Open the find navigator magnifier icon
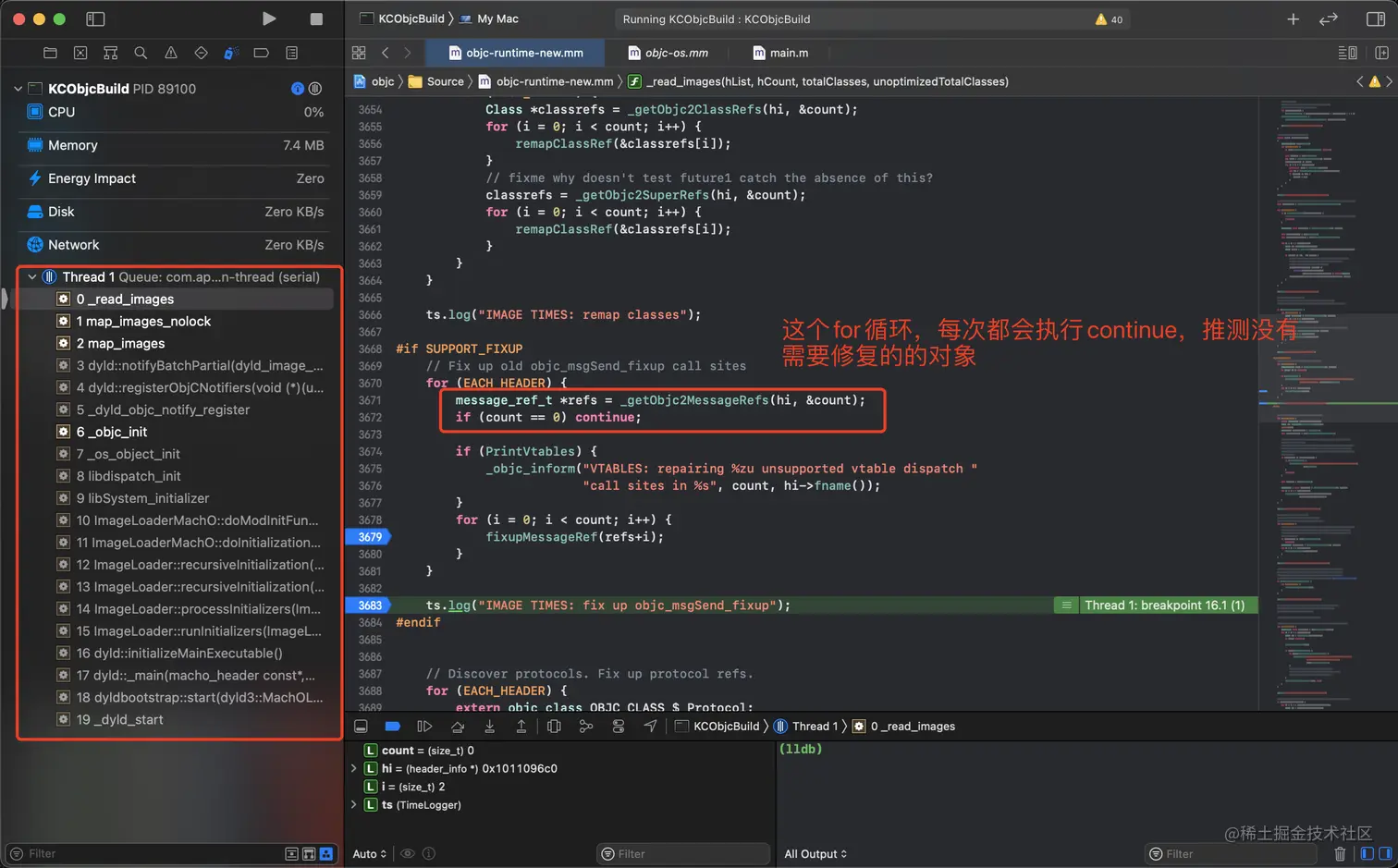Image resolution: width=1398 pixels, height=868 pixels. point(141,53)
